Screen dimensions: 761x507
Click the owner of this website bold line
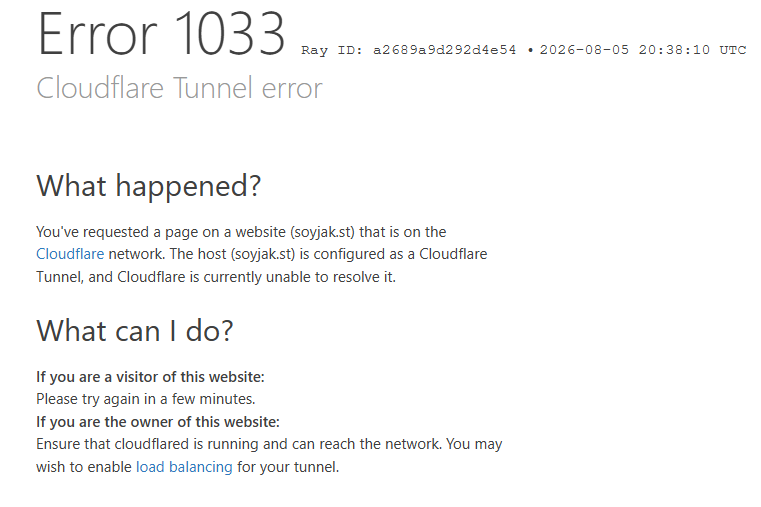pyautogui.click(x=158, y=422)
